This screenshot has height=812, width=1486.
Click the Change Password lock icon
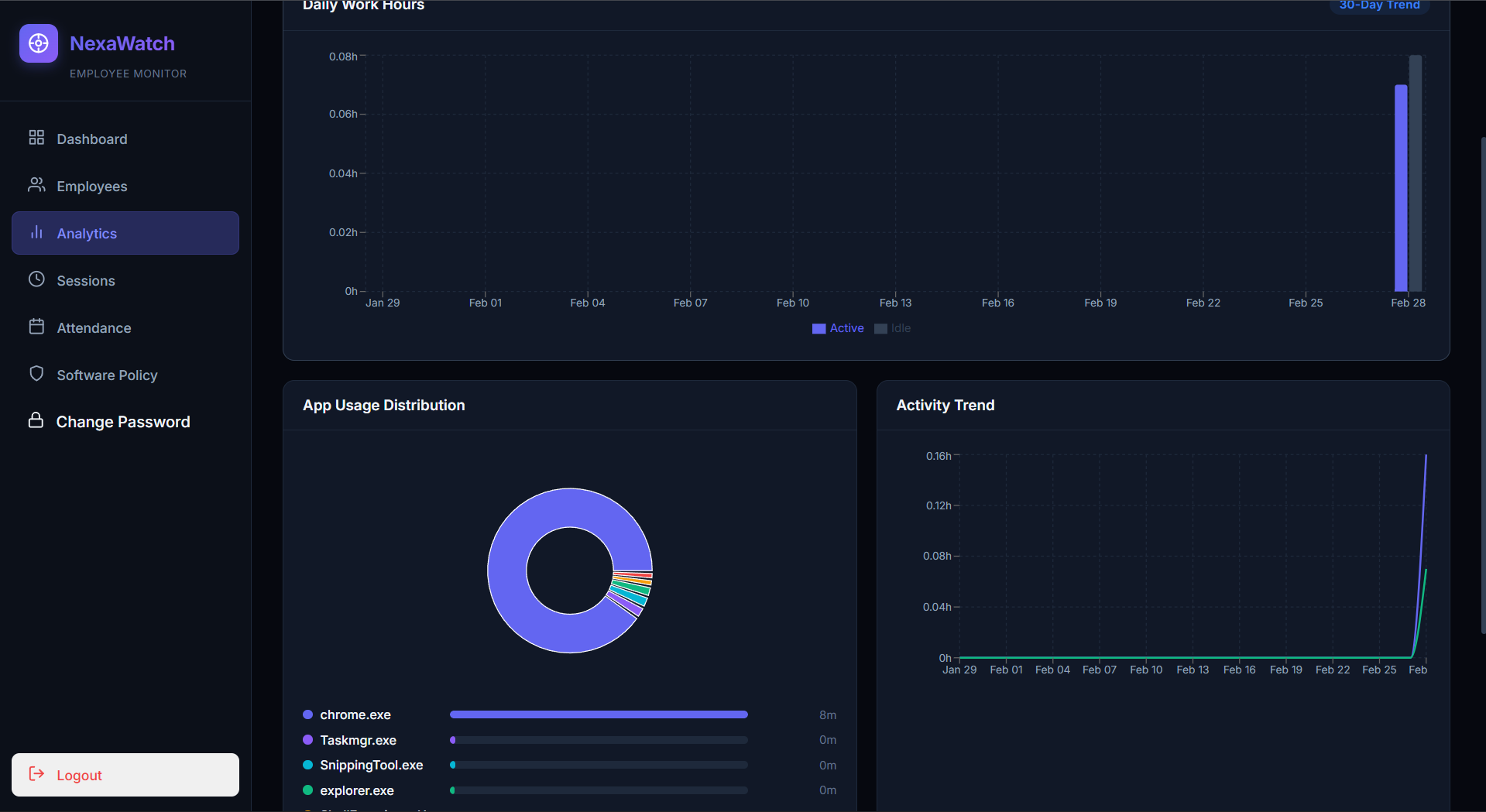36,420
